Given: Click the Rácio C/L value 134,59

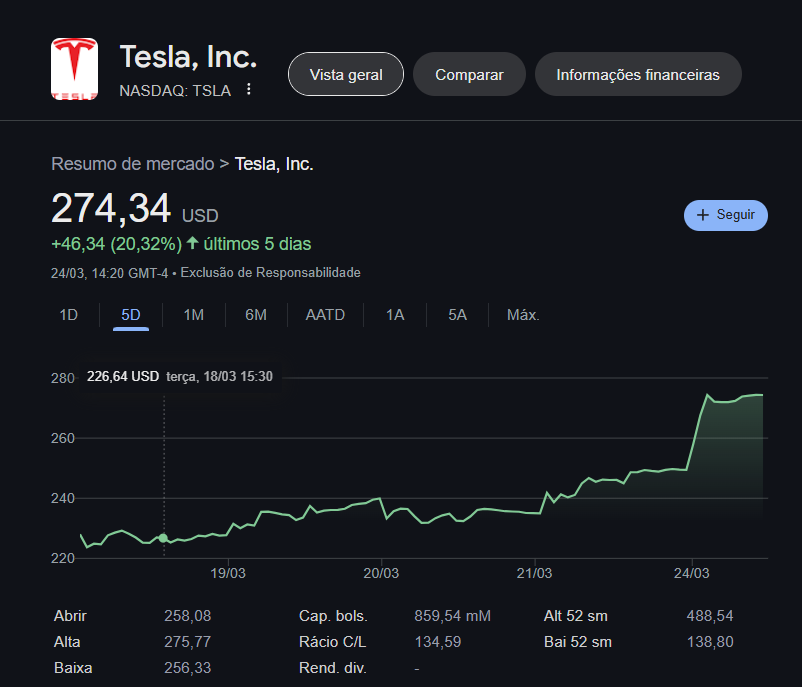Looking at the screenshot, I should pyautogui.click(x=438, y=642).
